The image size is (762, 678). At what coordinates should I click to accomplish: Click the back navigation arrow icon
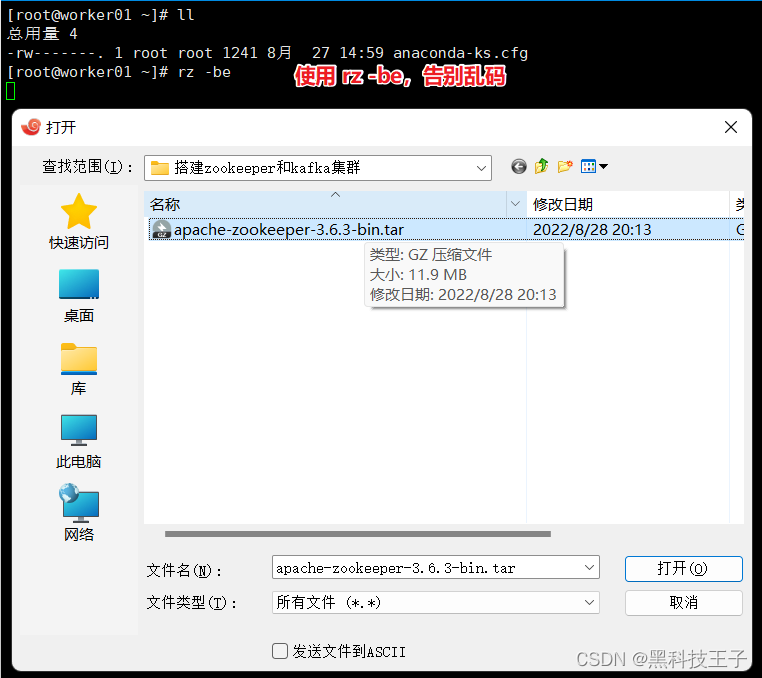click(519, 167)
